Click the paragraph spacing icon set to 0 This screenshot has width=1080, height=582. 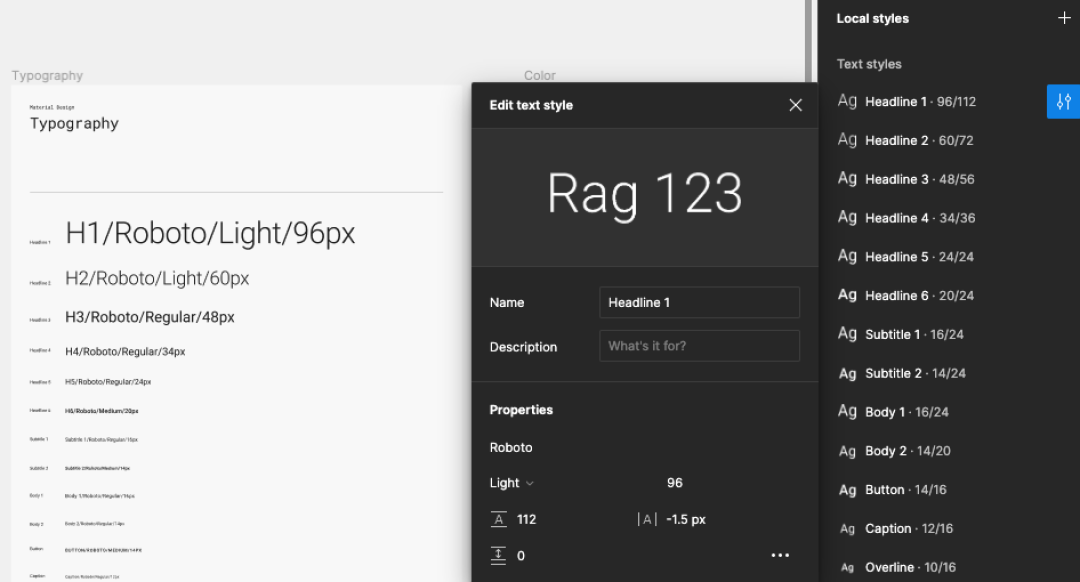pos(499,555)
